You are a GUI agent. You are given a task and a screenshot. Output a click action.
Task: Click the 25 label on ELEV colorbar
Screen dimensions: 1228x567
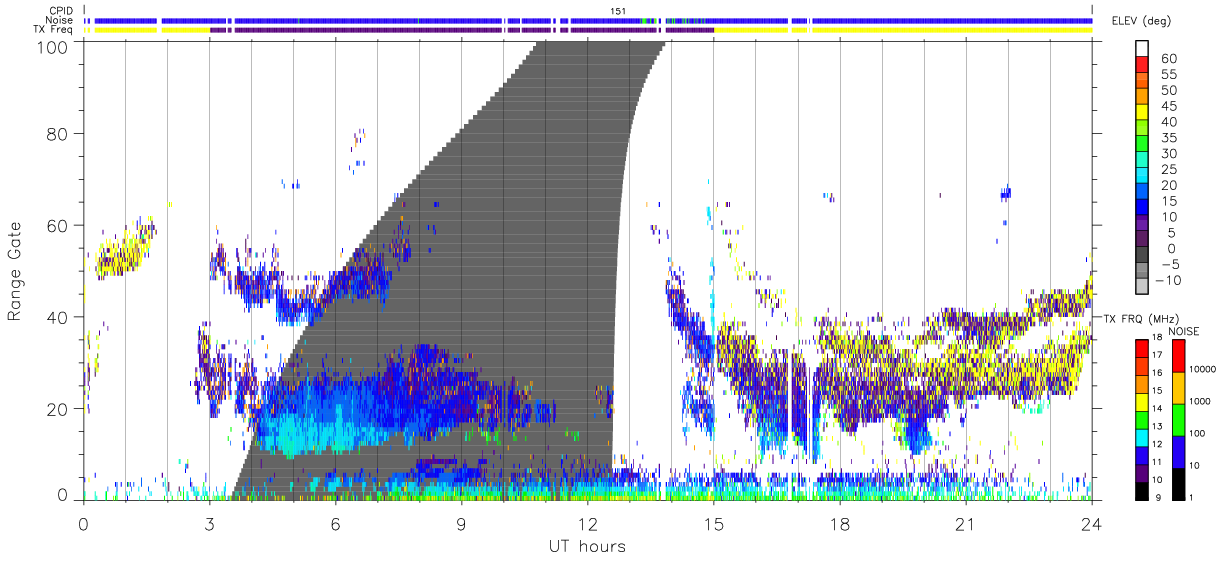[x=1167, y=169]
